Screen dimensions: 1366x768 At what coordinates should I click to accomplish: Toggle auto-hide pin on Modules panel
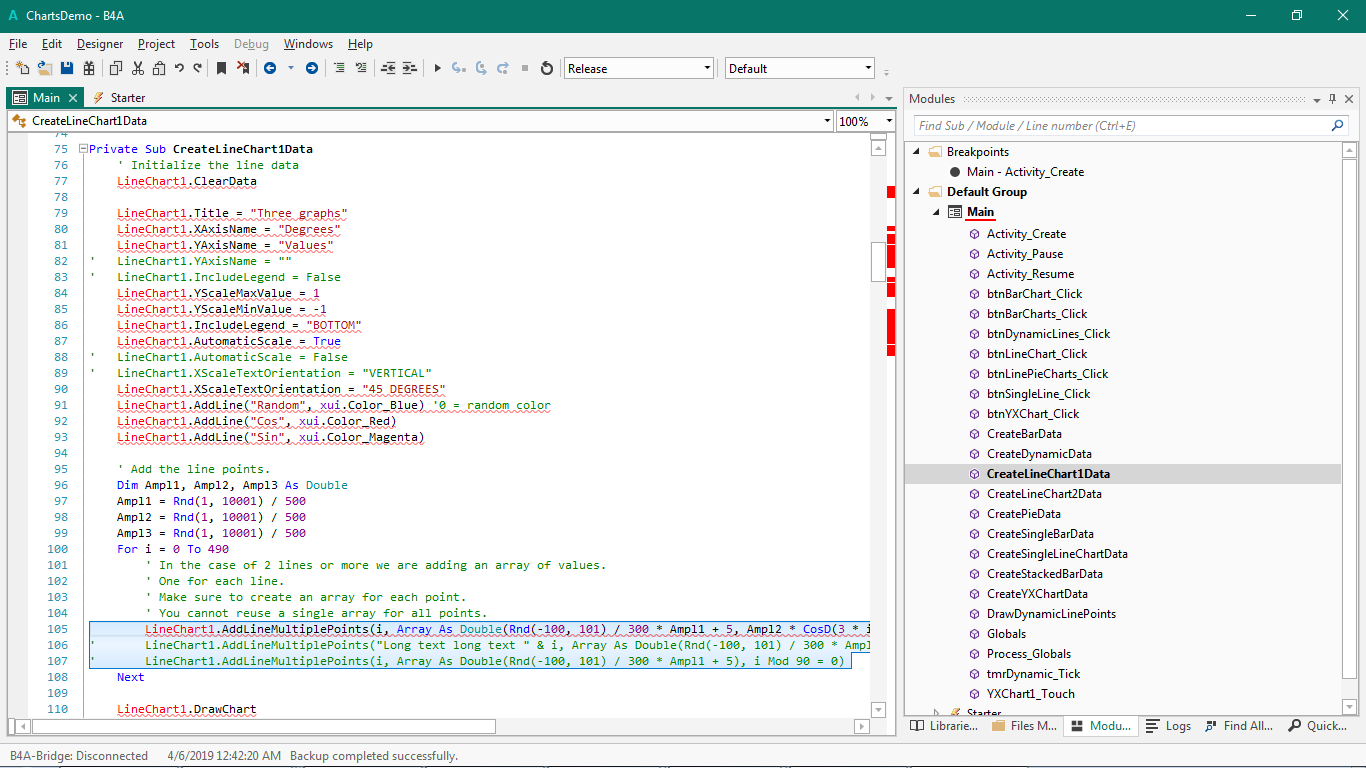(1332, 99)
